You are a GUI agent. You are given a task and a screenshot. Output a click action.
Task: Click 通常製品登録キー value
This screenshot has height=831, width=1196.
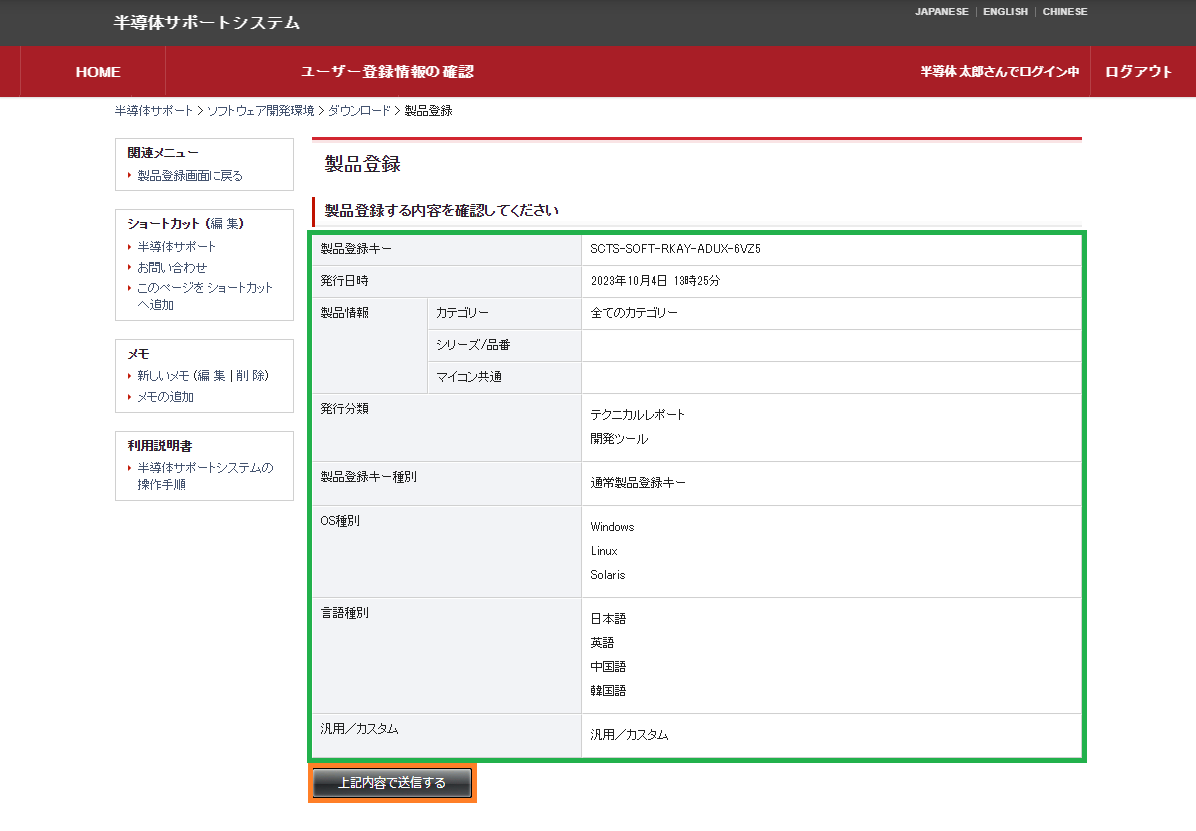tap(638, 483)
